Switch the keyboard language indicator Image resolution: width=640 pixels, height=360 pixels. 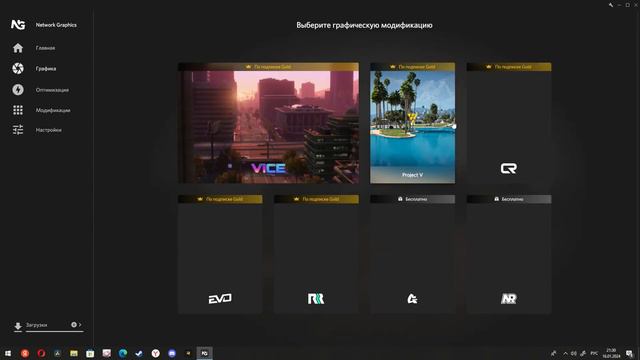594,353
